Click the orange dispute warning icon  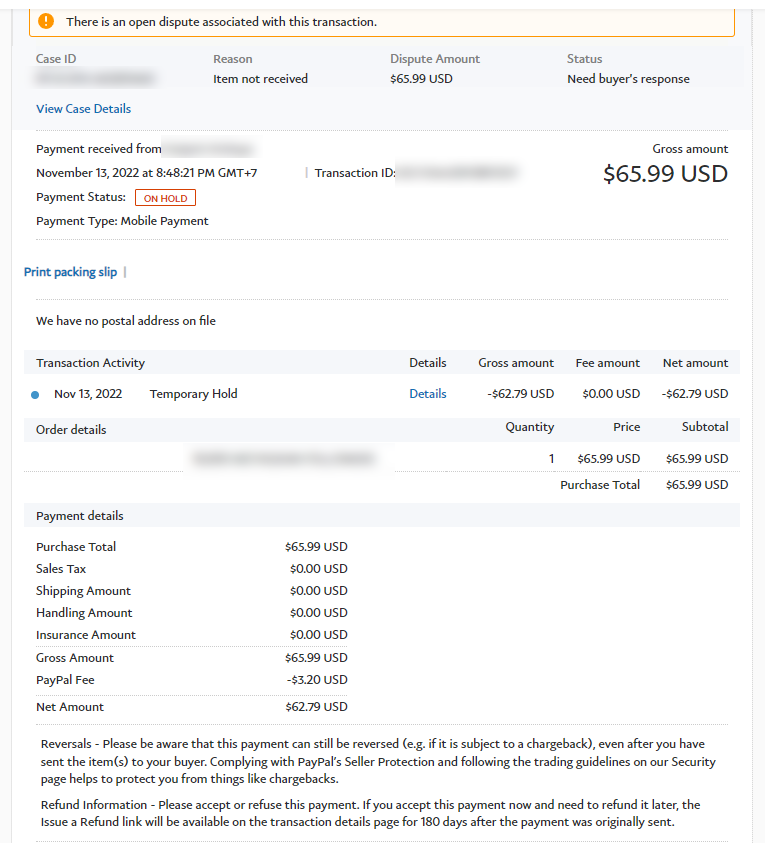tap(47, 21)
